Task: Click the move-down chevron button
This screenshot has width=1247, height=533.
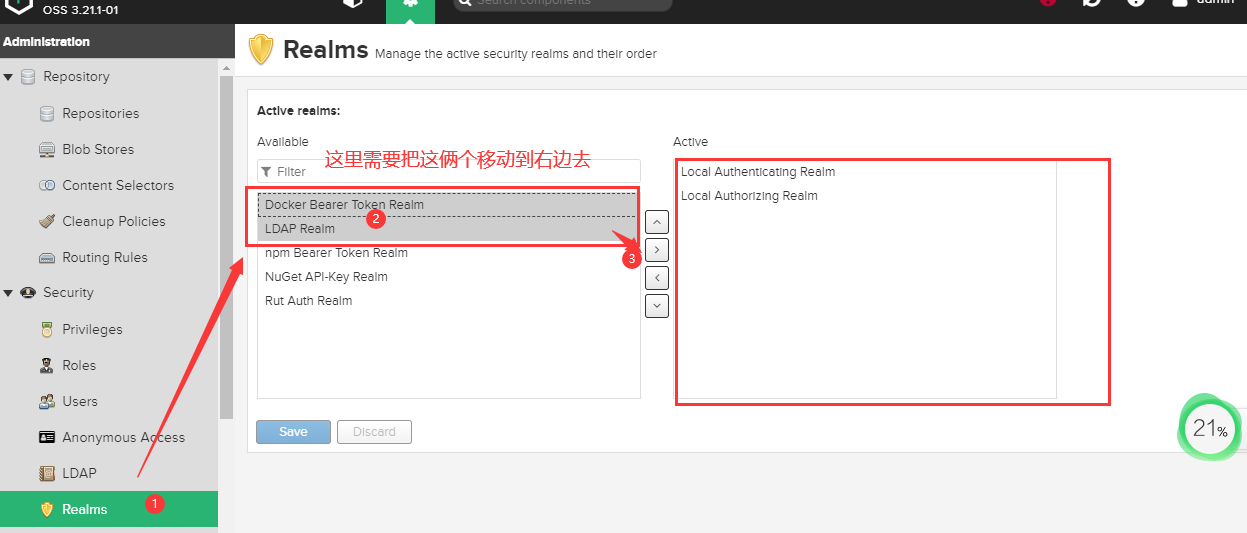Action: click(x=657, y=306)
